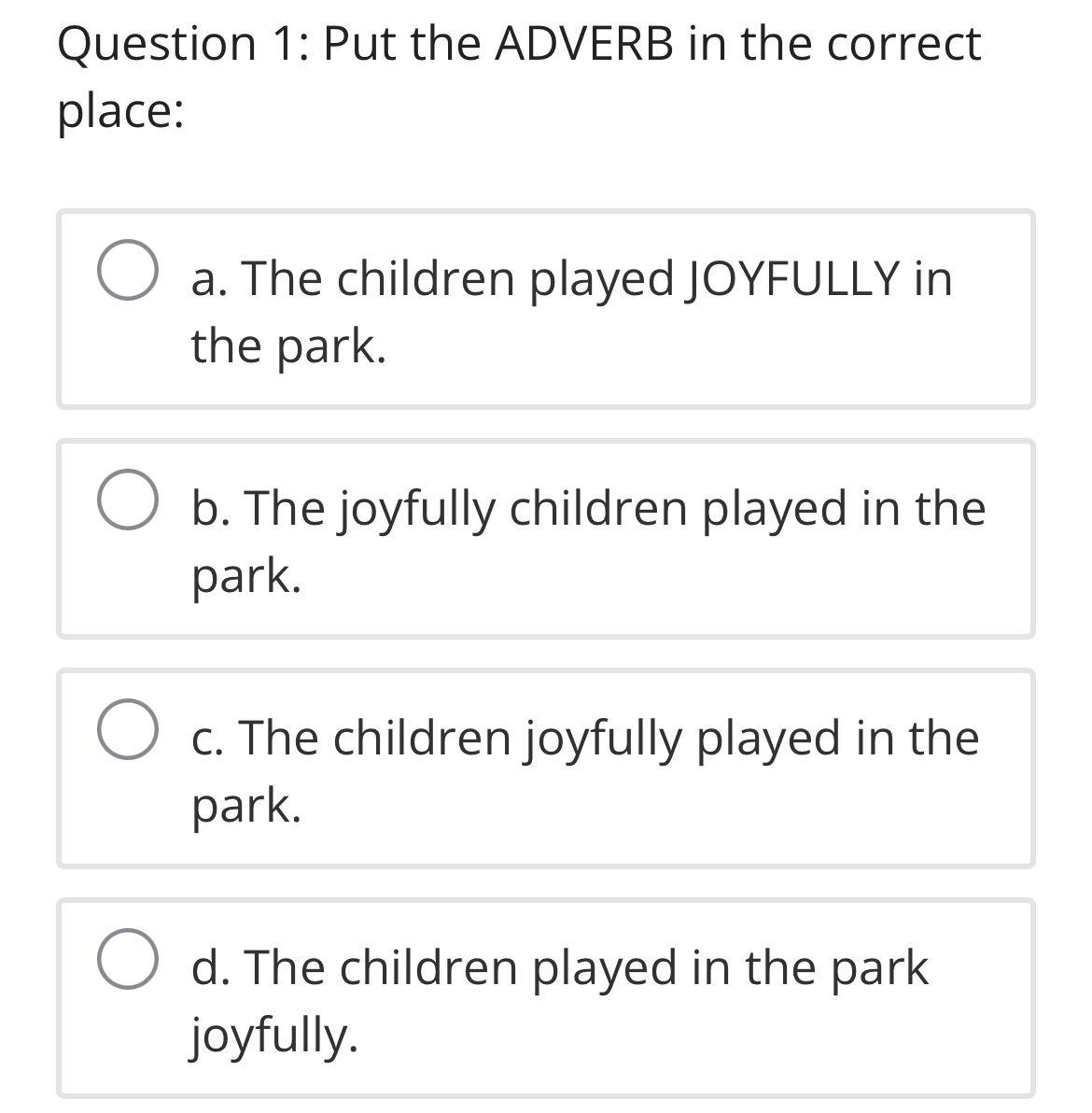Click the answer card for option c

pos(546,766)
